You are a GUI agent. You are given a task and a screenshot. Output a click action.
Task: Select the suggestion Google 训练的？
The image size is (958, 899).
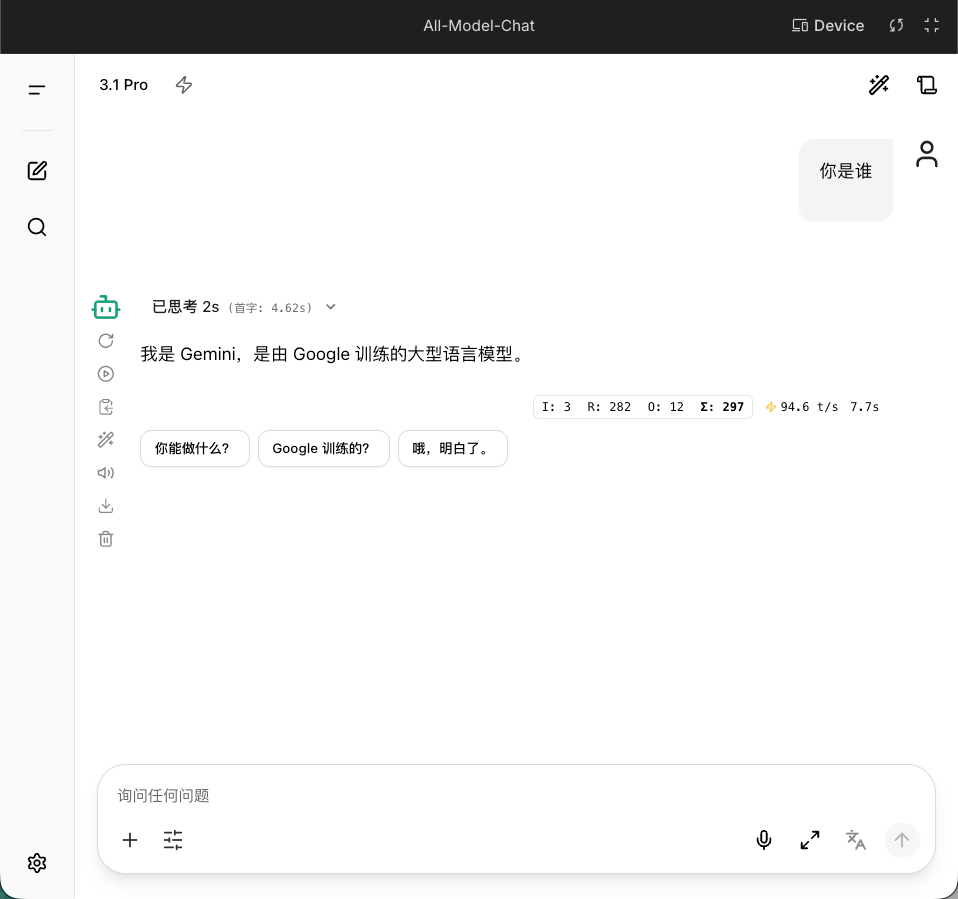point(323,449)
